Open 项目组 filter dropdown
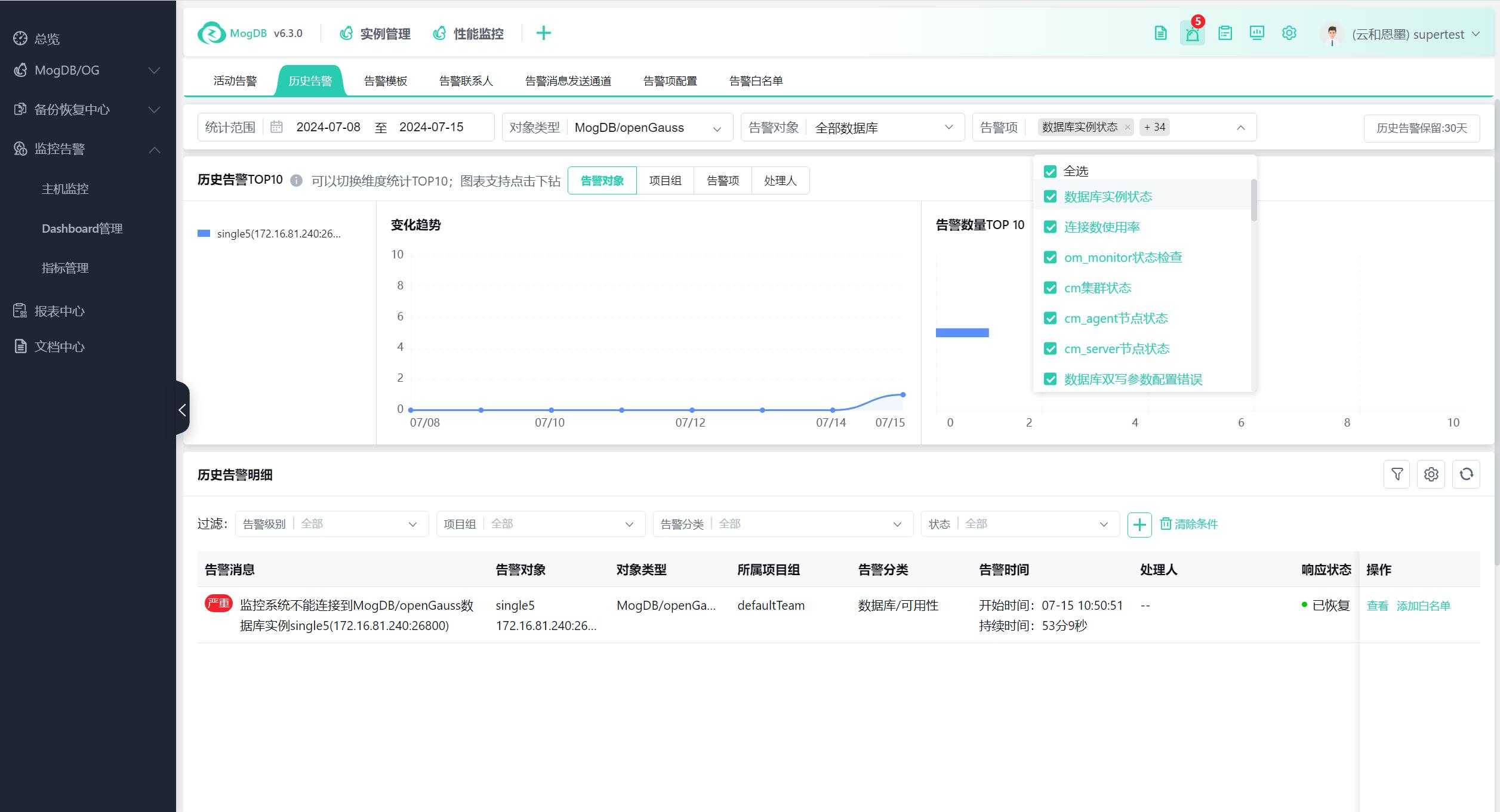The height and width of the screenshot is (812, 1500). point(541,524)
